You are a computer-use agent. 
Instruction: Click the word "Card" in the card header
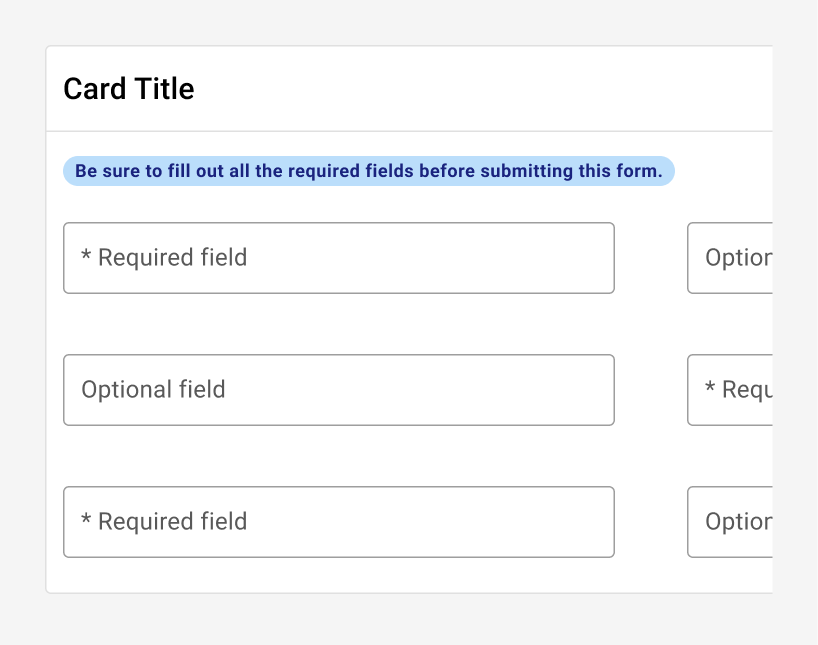coord(95,89)
